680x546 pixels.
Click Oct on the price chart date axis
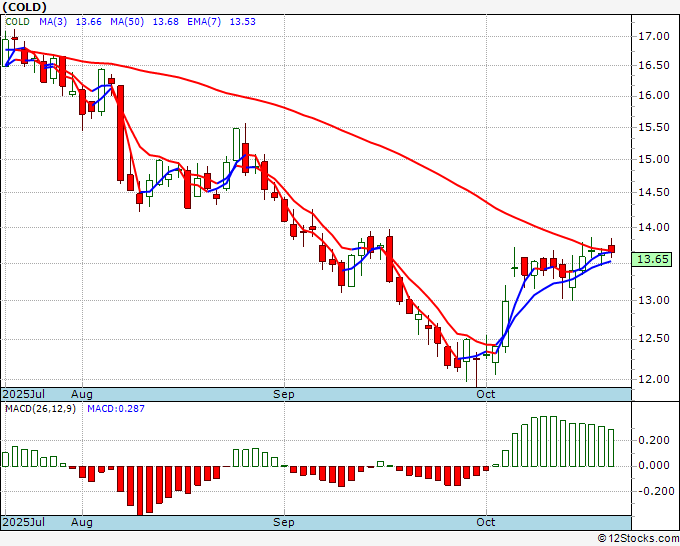pos(486,394)
